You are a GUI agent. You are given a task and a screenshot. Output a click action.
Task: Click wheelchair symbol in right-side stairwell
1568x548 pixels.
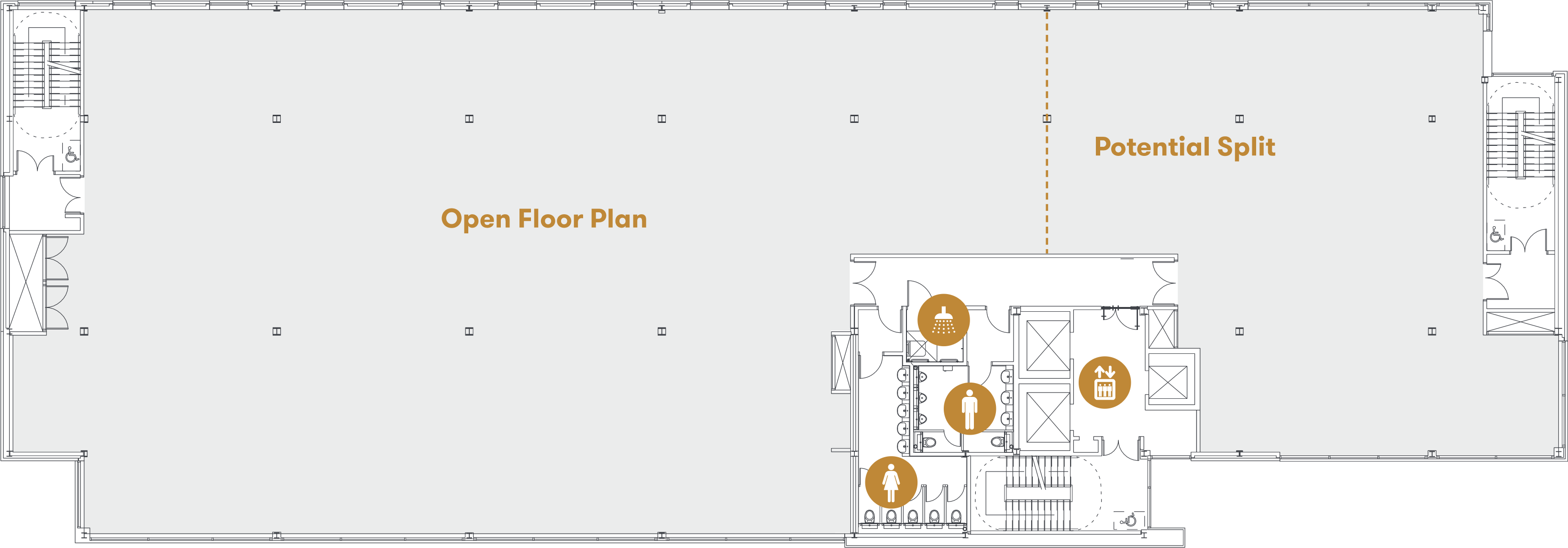point(1497,233)
